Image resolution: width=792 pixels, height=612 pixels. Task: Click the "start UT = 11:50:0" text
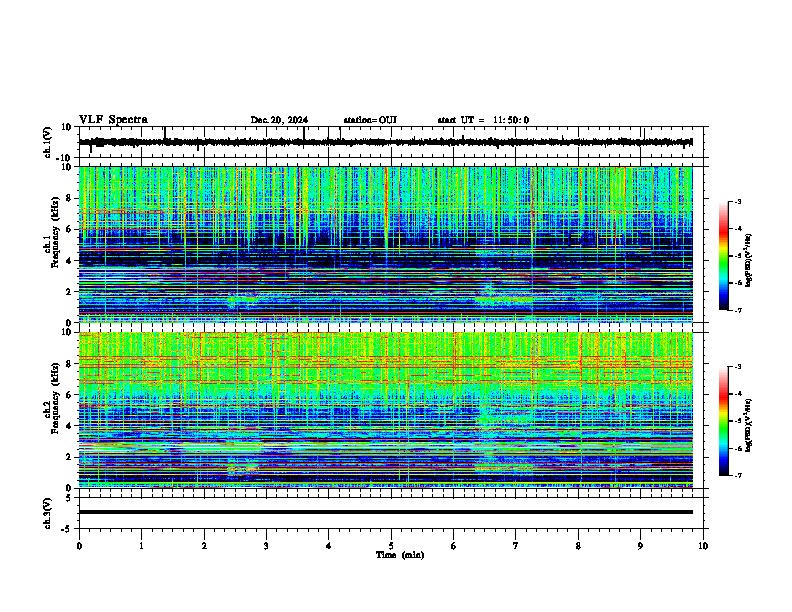point(483,120)
